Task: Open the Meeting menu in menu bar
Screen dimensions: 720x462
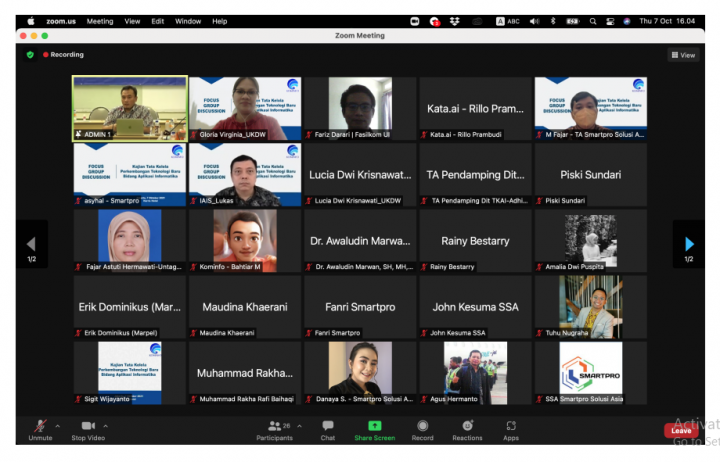Action: pos(100,21)
